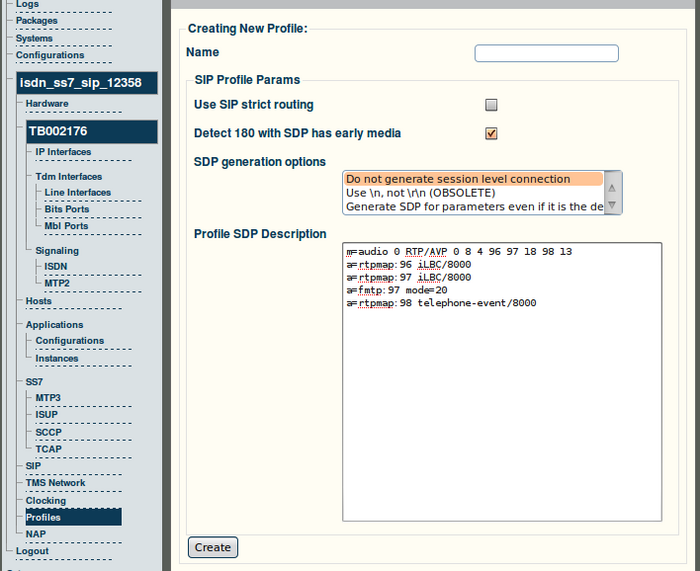Click the telephone-event/8000 rtpmap line
700x571 pixels.
click(x=441, y=303)
